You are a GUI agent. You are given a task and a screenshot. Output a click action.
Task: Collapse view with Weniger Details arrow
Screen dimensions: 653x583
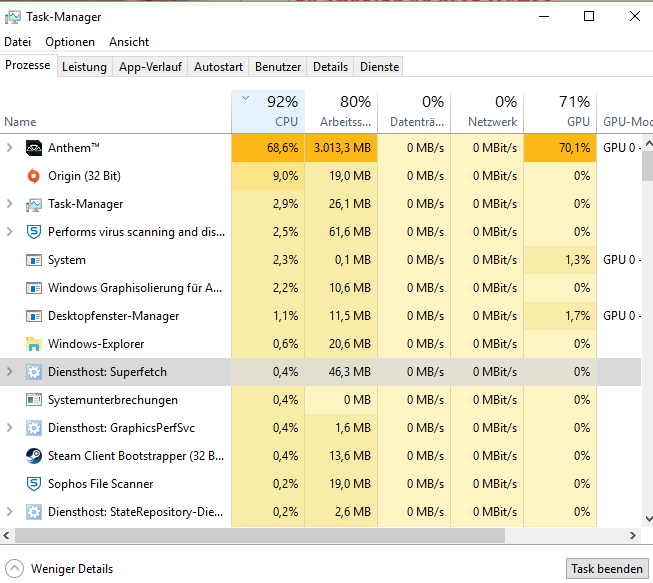click(x=15, y=568)
